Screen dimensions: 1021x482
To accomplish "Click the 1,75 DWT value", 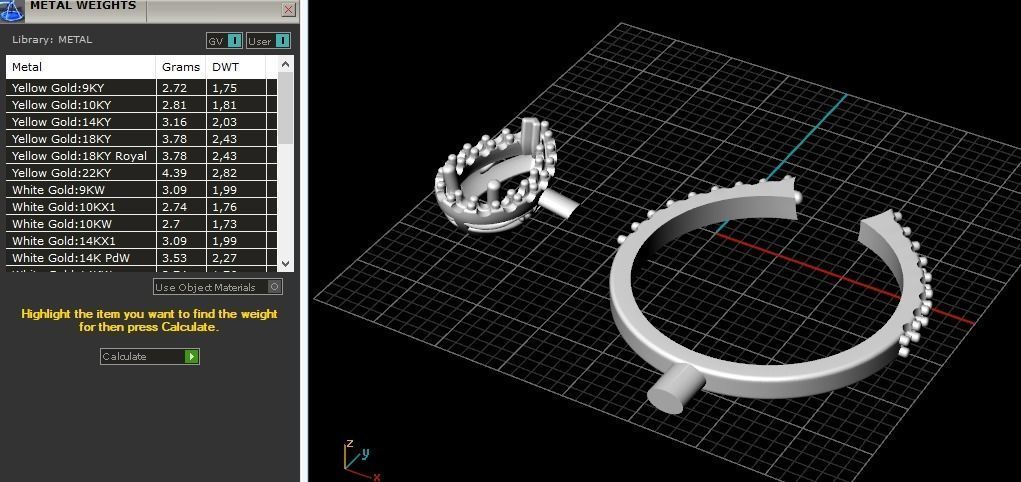I will (224, 88).
